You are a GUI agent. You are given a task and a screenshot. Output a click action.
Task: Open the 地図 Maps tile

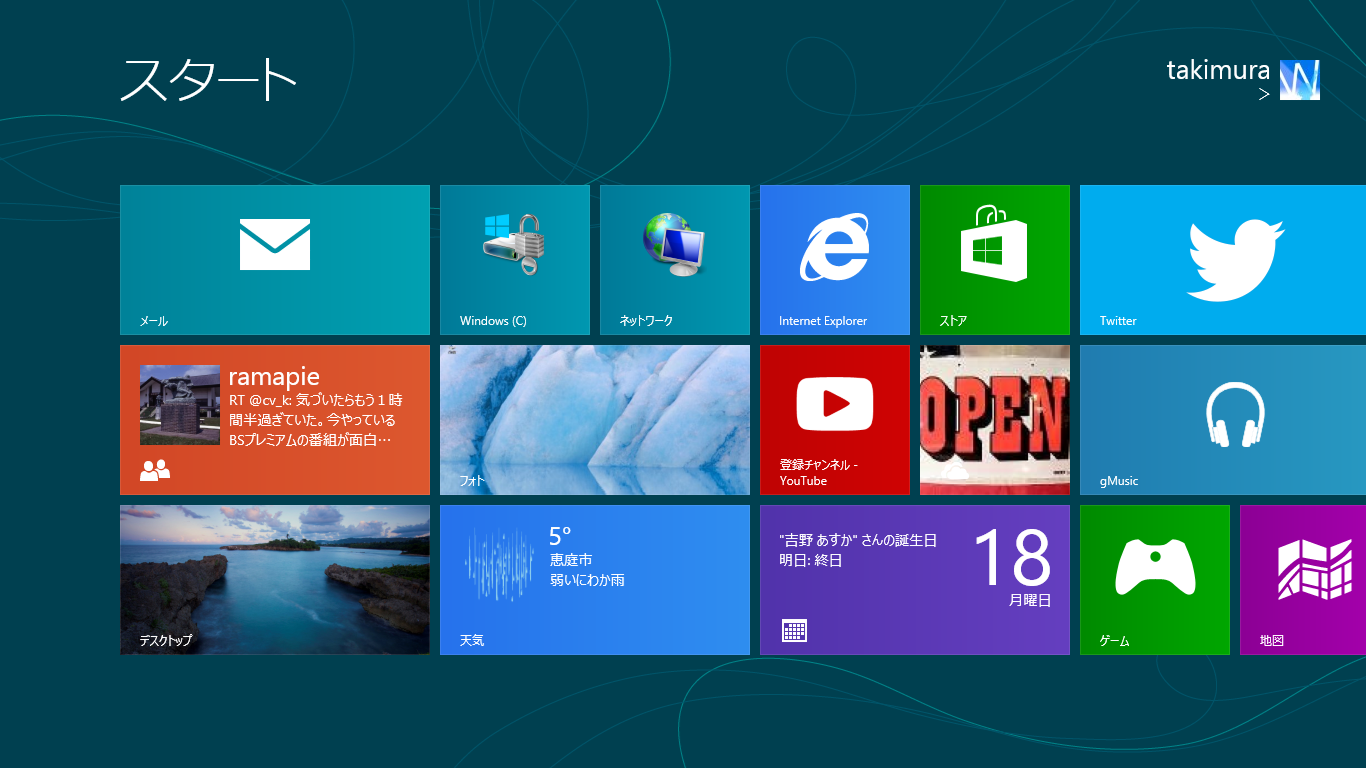coord(1303,580)
